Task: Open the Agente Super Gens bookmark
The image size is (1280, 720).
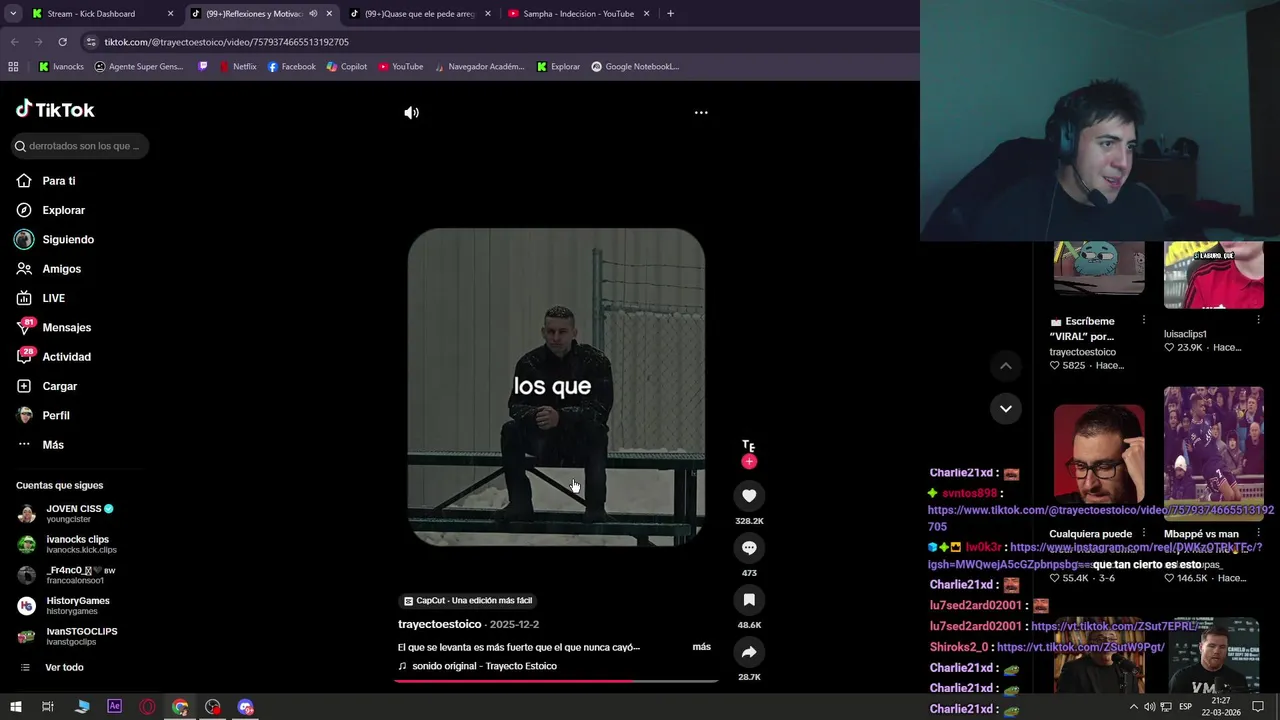Action: [x=139, y=67]
